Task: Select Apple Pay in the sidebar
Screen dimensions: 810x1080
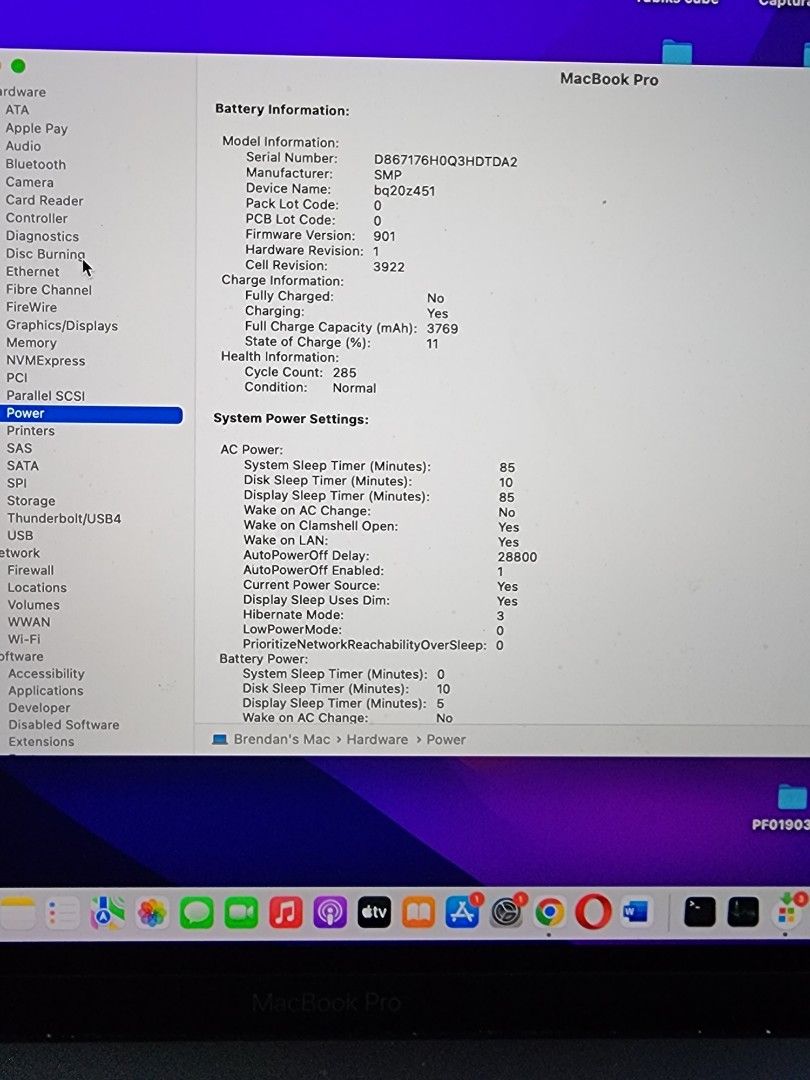Action: click(37, 128)
